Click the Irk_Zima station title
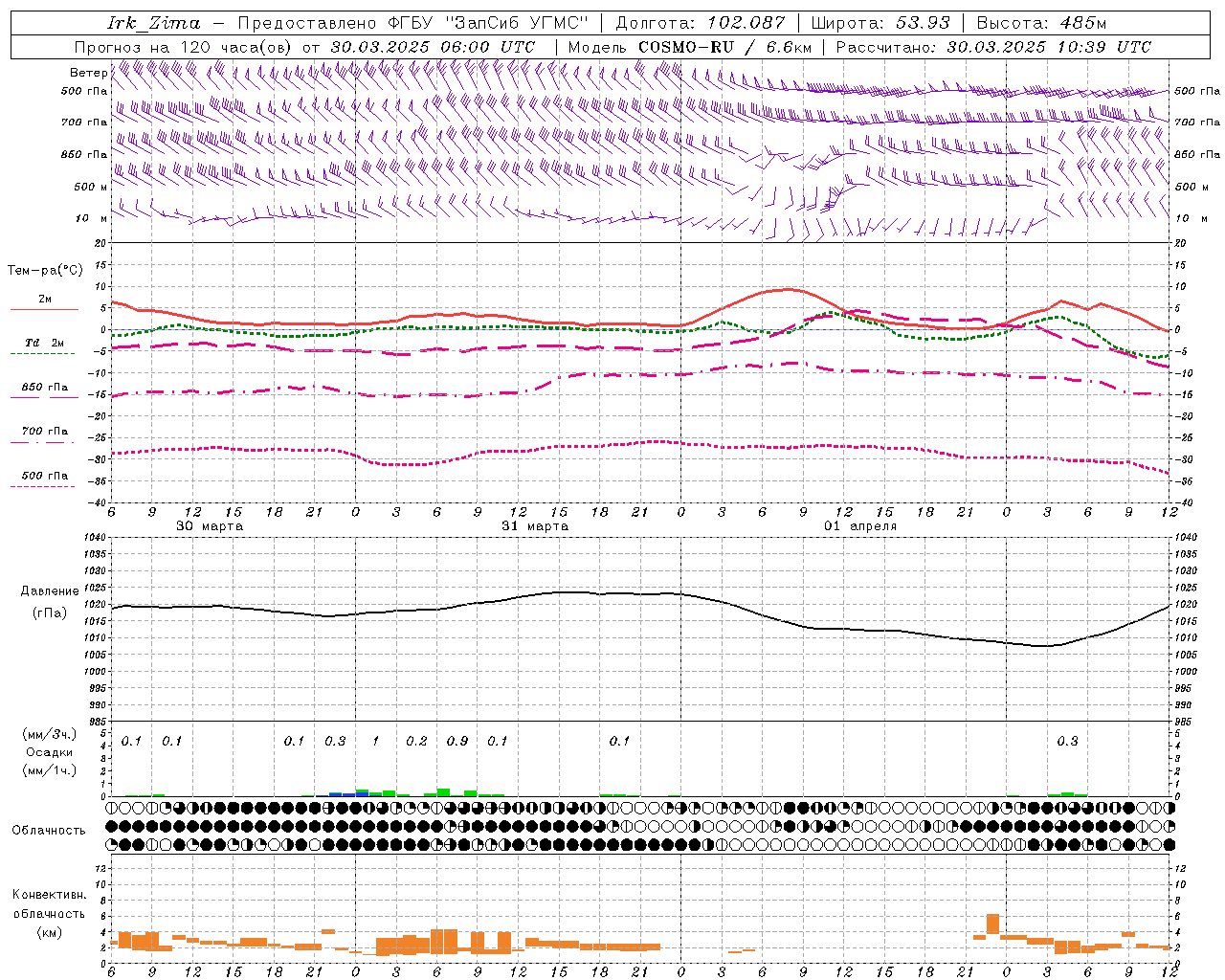Viewport: 1225px width, 980px height. coord(154,23)
